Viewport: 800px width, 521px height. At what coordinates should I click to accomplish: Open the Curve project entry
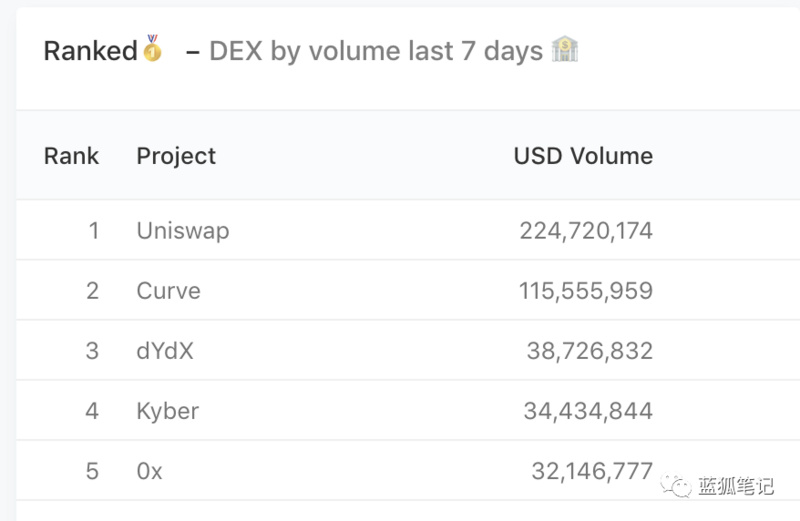(168, 291)
